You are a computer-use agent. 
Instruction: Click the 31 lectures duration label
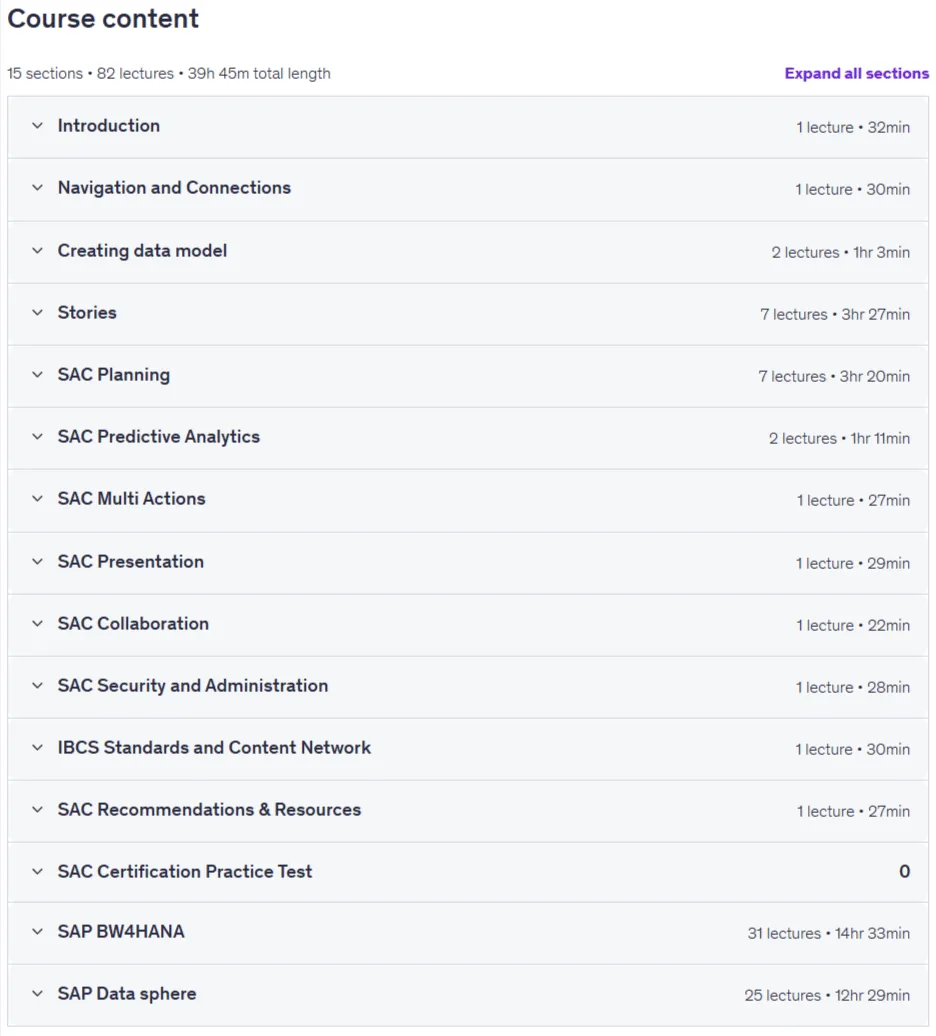tap(828, 934)
